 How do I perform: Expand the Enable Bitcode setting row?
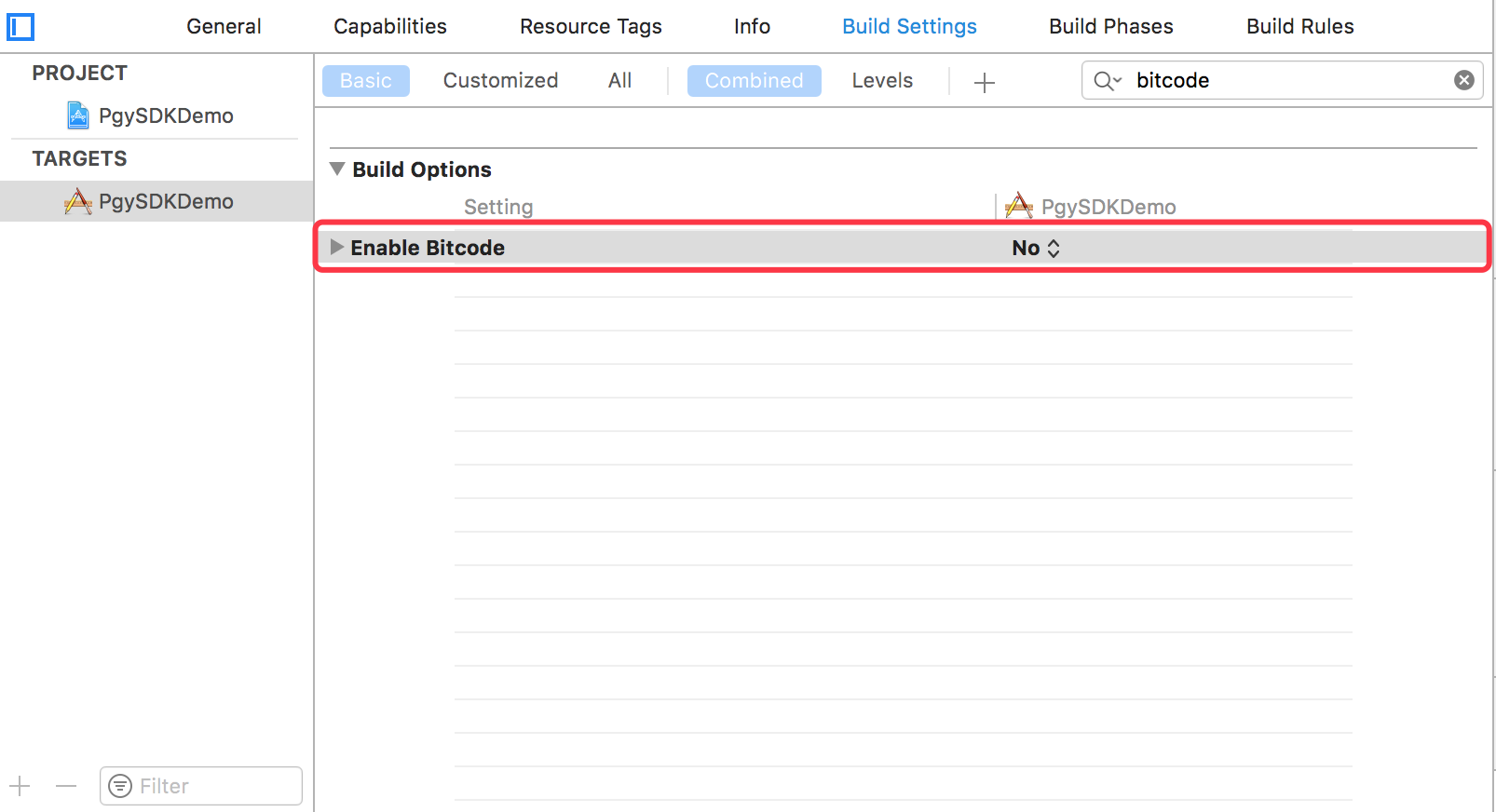(337, 247)
